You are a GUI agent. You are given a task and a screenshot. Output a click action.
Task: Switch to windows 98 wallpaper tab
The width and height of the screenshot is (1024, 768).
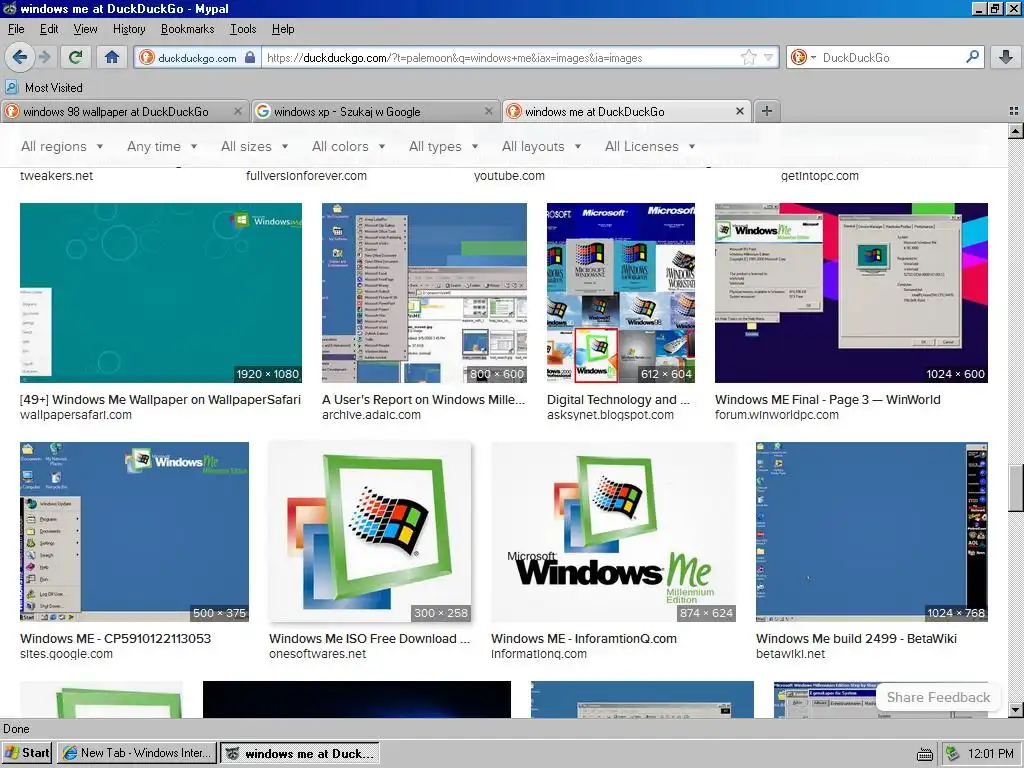tap(125, 112)
